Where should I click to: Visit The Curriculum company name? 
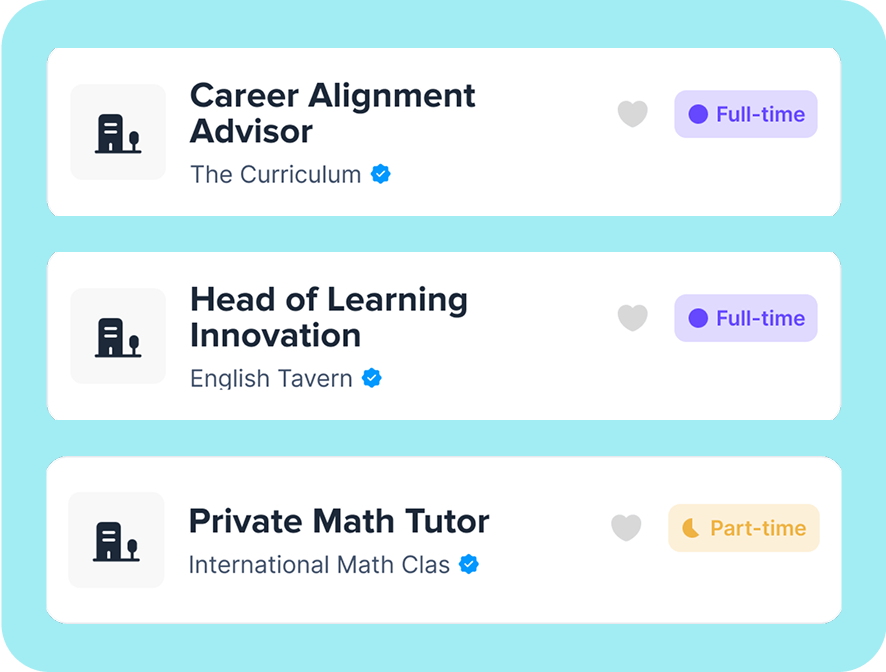tap(276, 175)
